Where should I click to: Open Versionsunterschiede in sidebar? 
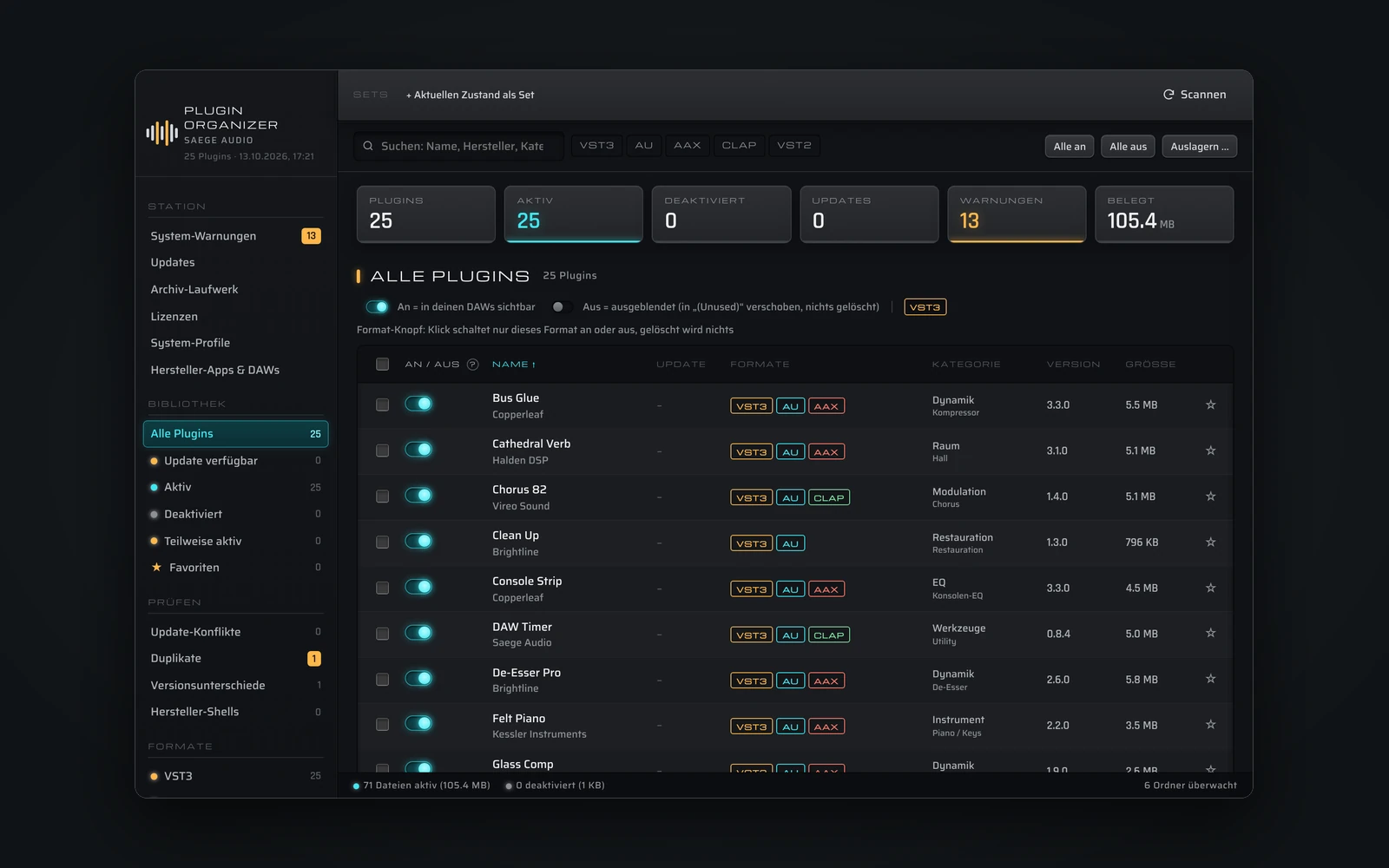pyautogui.click(x=235, y=686)
